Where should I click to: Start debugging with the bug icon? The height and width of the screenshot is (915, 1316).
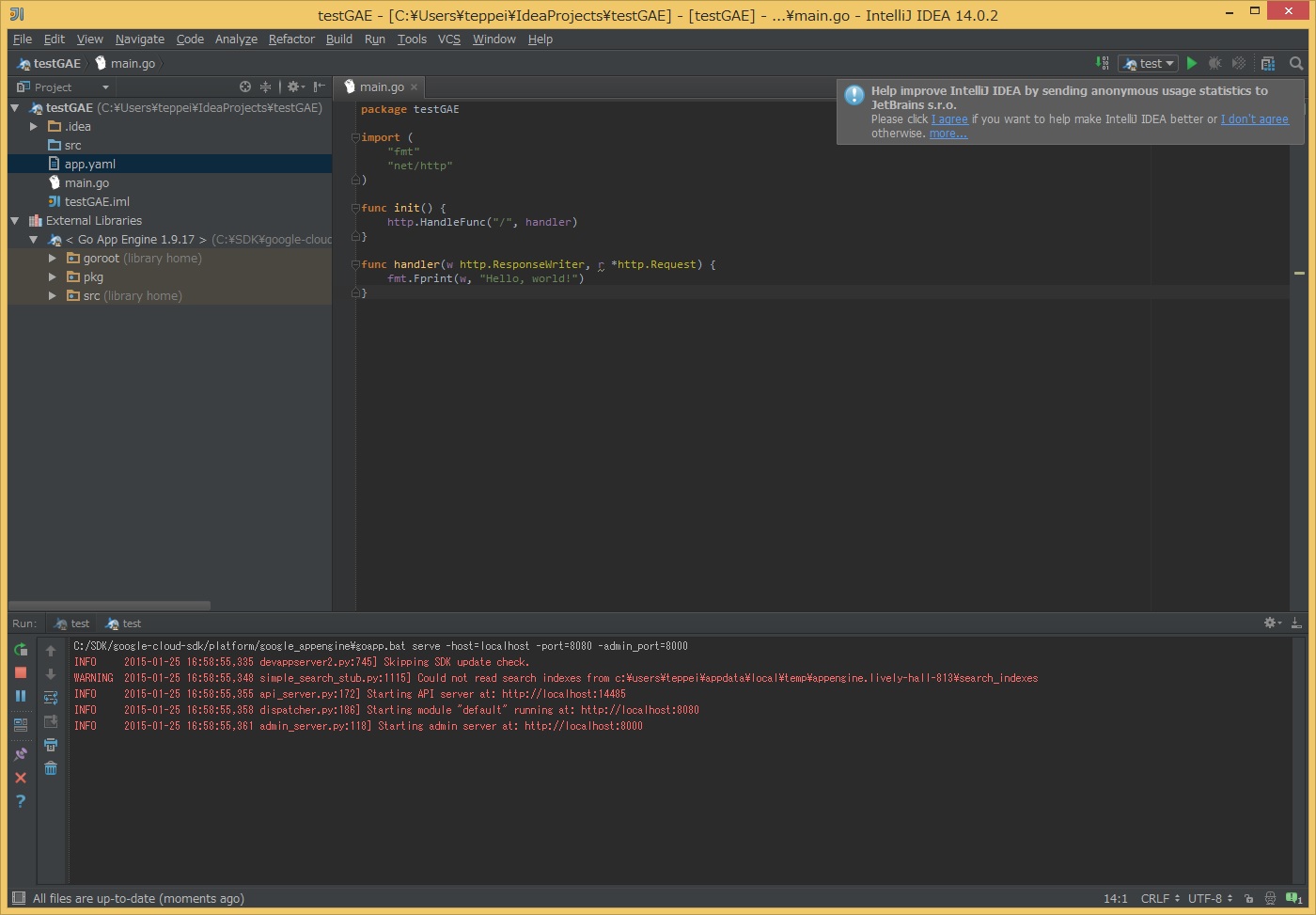pyautogui.click(x=1214, y=63)
